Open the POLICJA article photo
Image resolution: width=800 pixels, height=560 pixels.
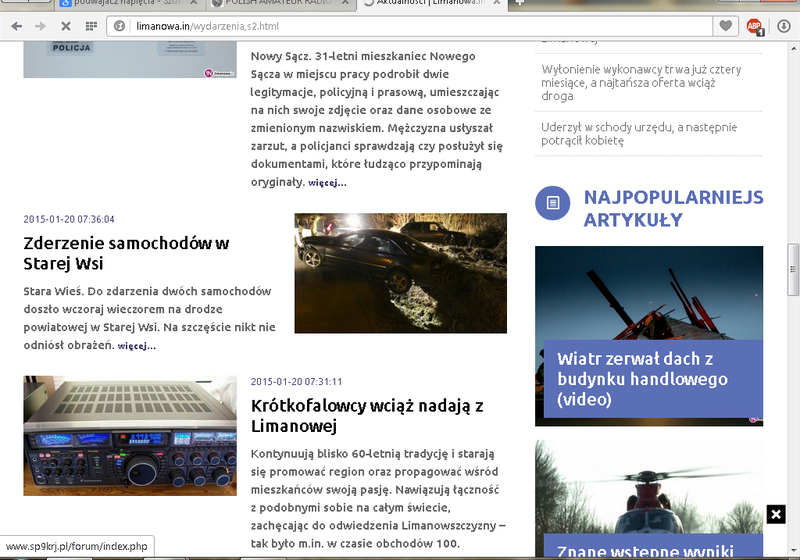130,60
